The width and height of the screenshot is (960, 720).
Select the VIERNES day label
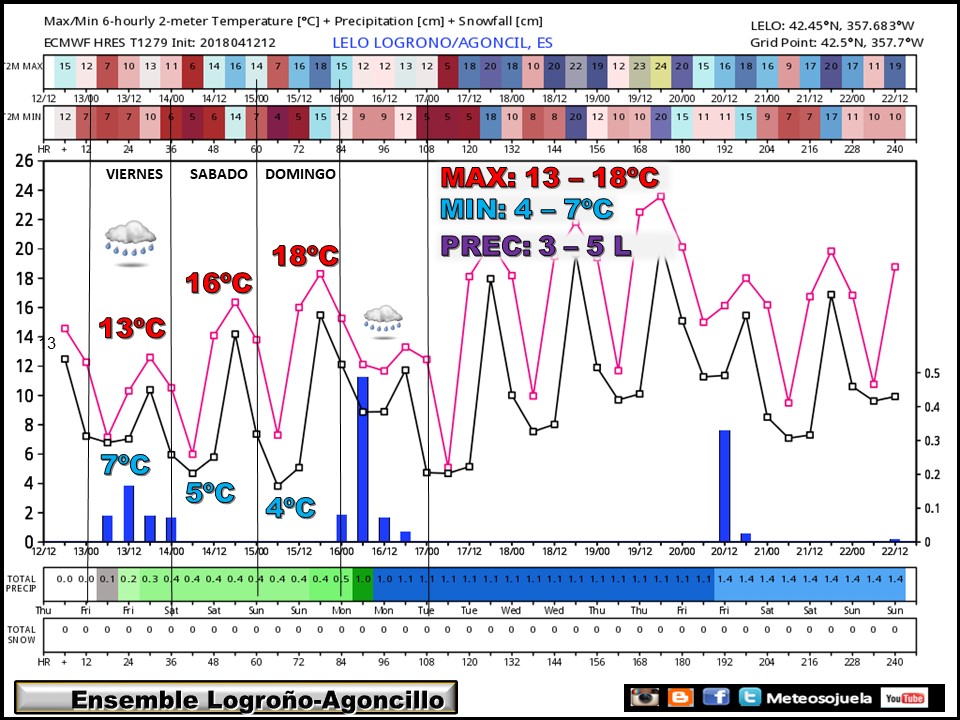(134, 174)
